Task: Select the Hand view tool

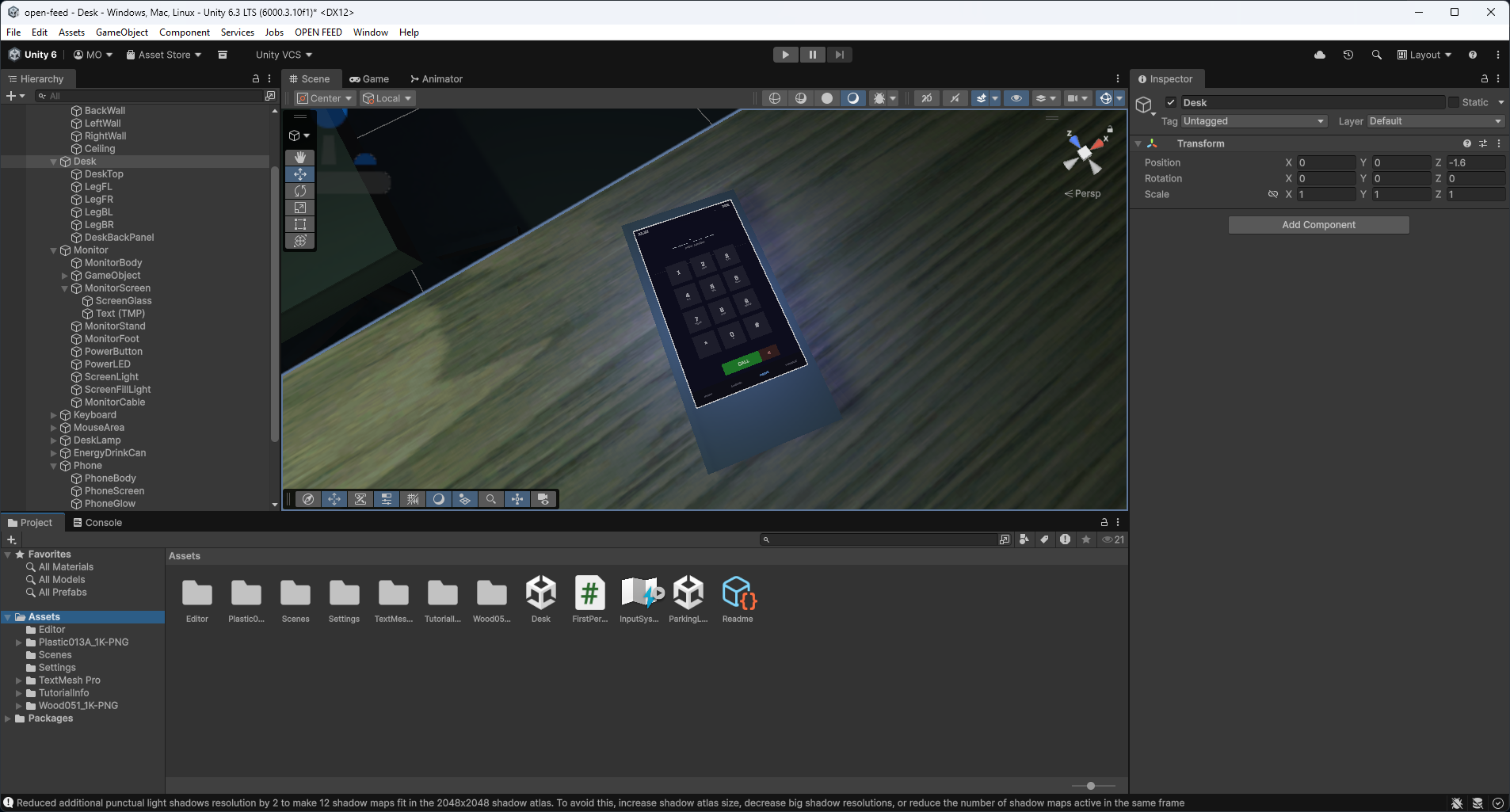Action: point(300,158)
